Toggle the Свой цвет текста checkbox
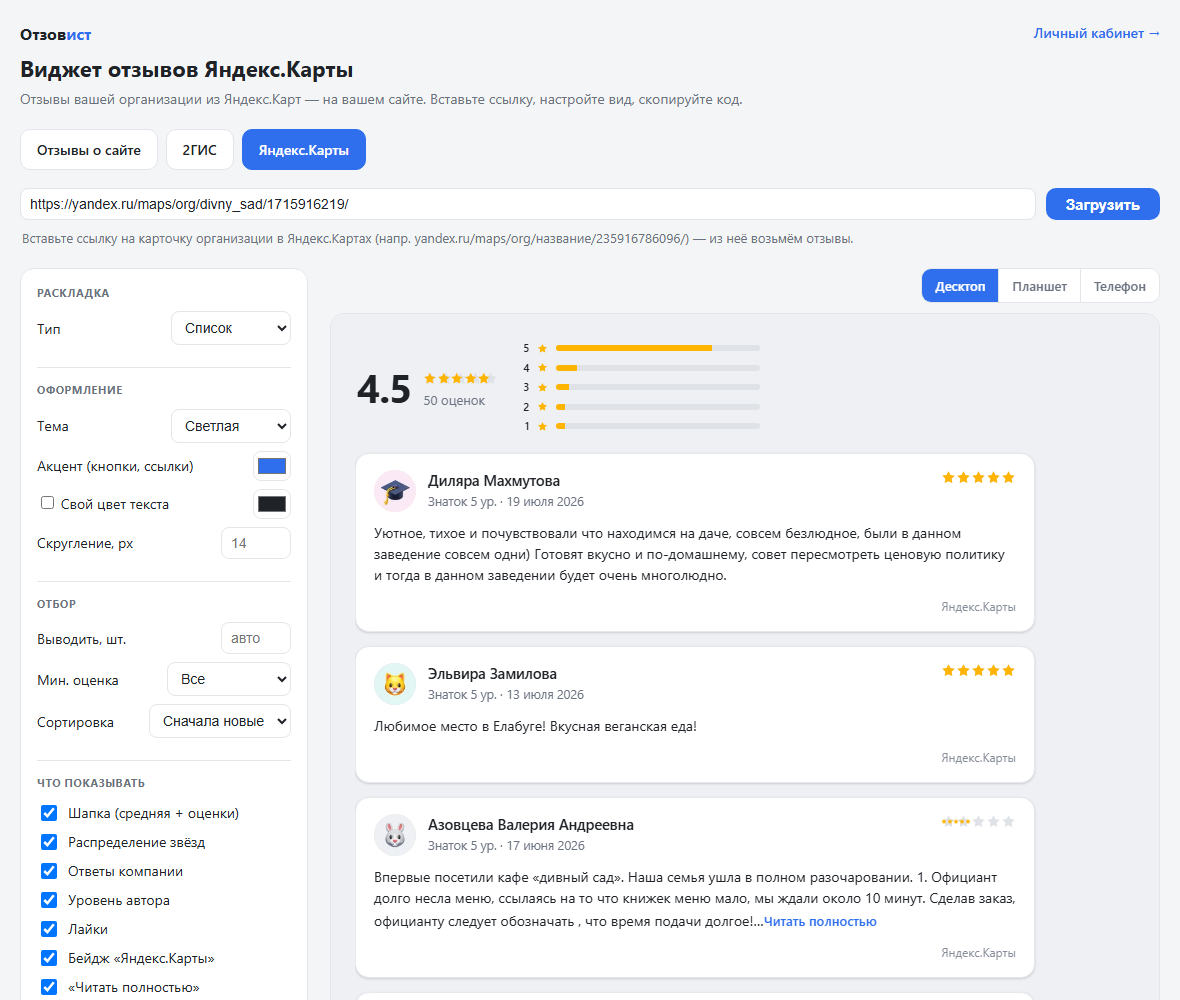Image resolution: width=1180 pixels, height=1000 pixels. point(47,503)
